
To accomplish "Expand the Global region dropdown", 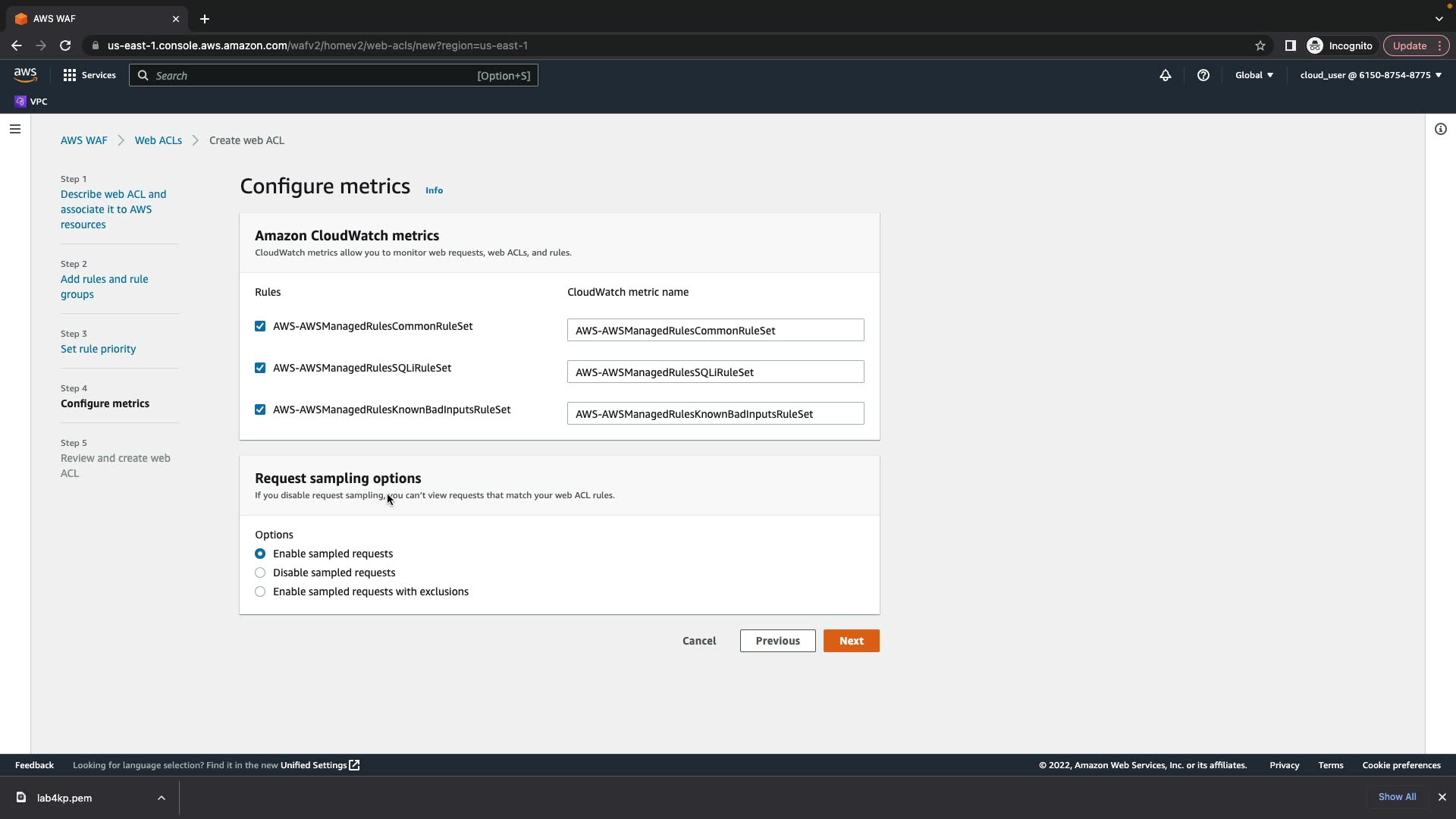I will click(x=1254, y=75).
